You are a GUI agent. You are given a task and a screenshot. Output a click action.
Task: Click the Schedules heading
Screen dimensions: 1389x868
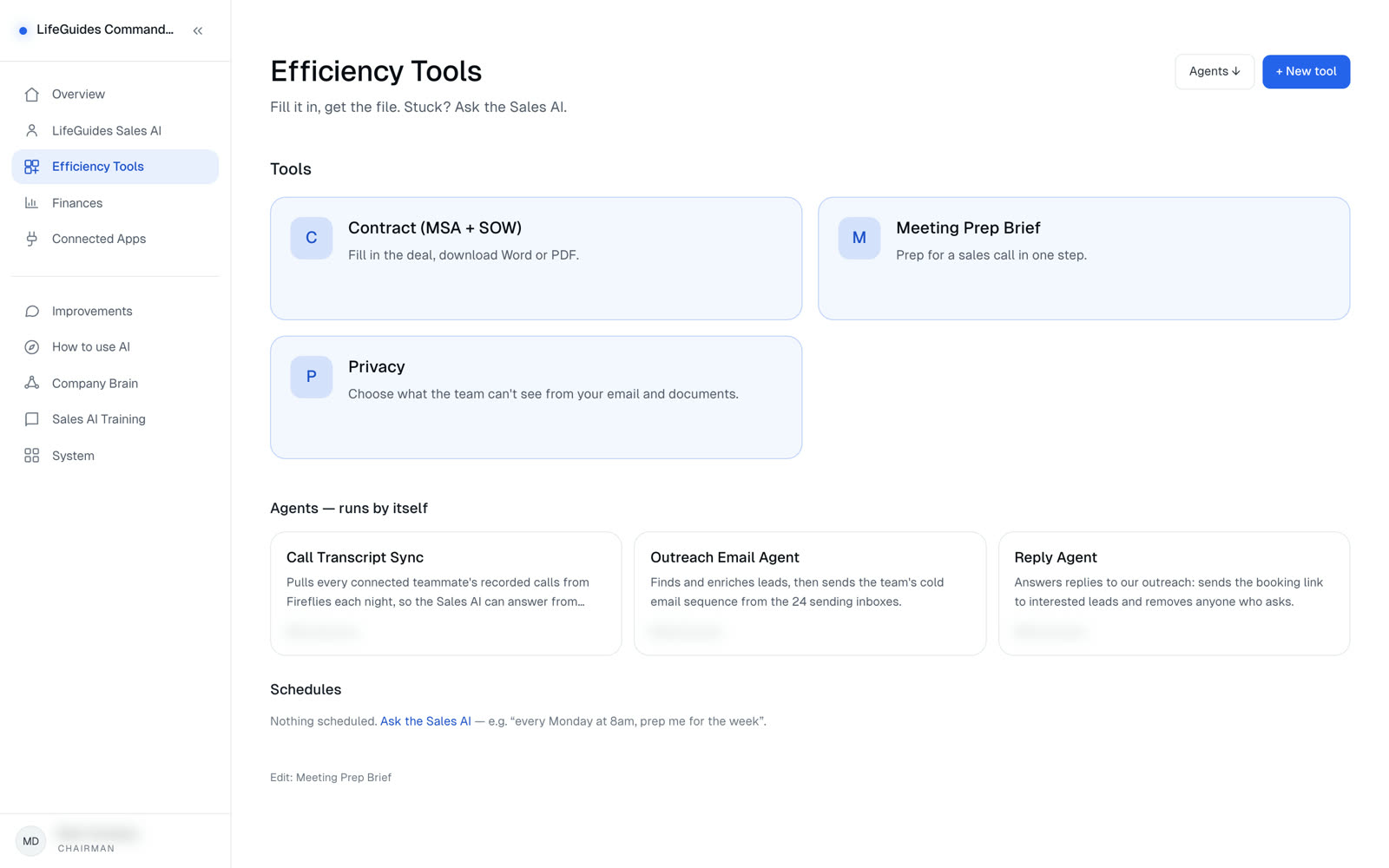[306, 690]
